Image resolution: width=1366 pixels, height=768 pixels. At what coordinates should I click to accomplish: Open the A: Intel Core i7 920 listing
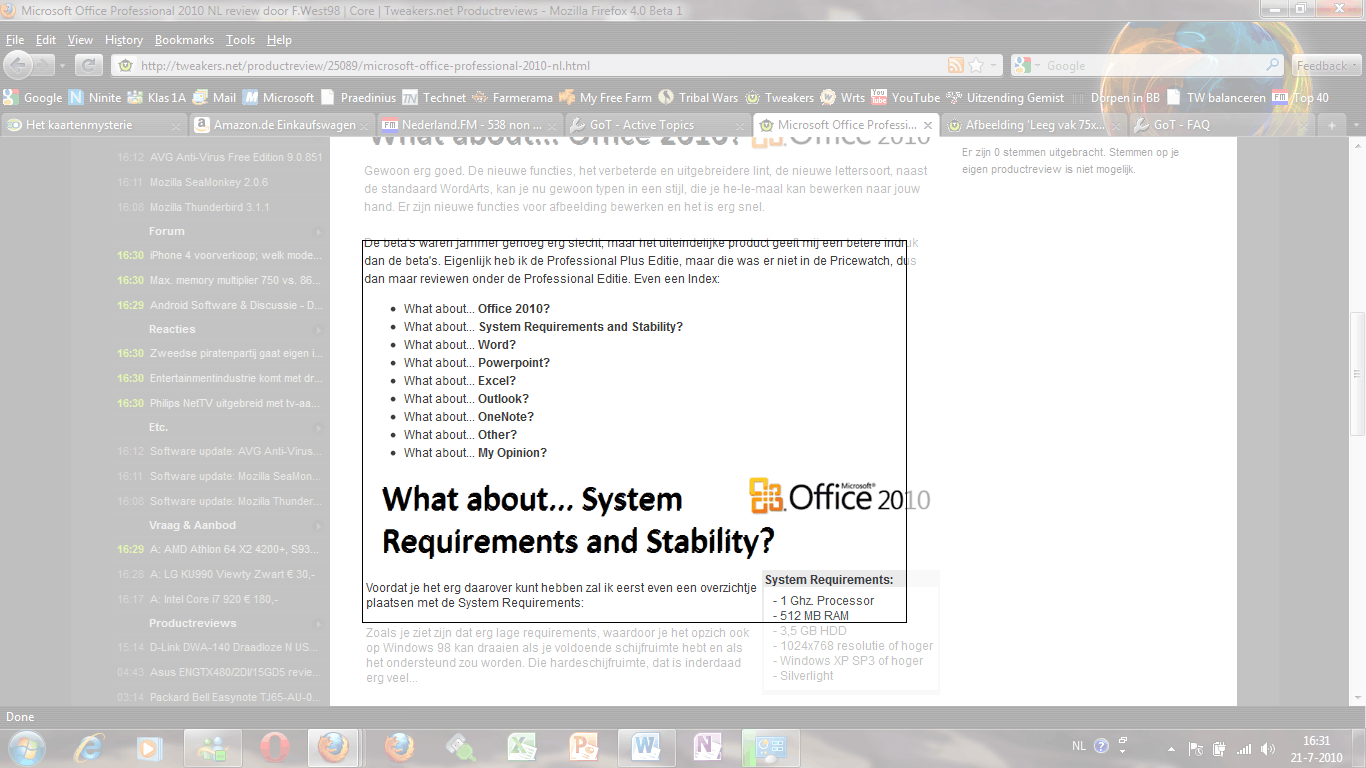(x=213, y=599)
